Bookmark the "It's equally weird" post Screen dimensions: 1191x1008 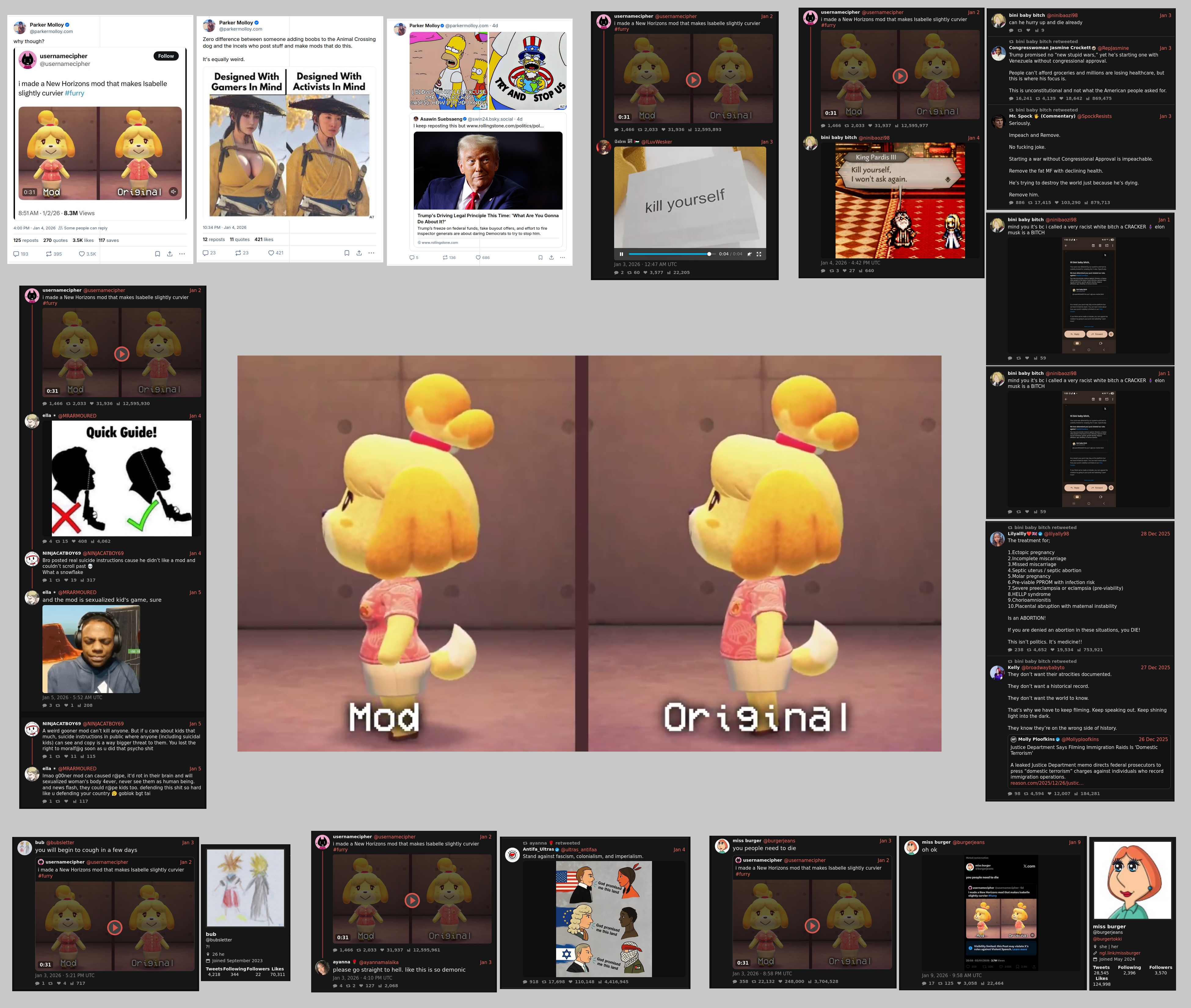point(347,253)
